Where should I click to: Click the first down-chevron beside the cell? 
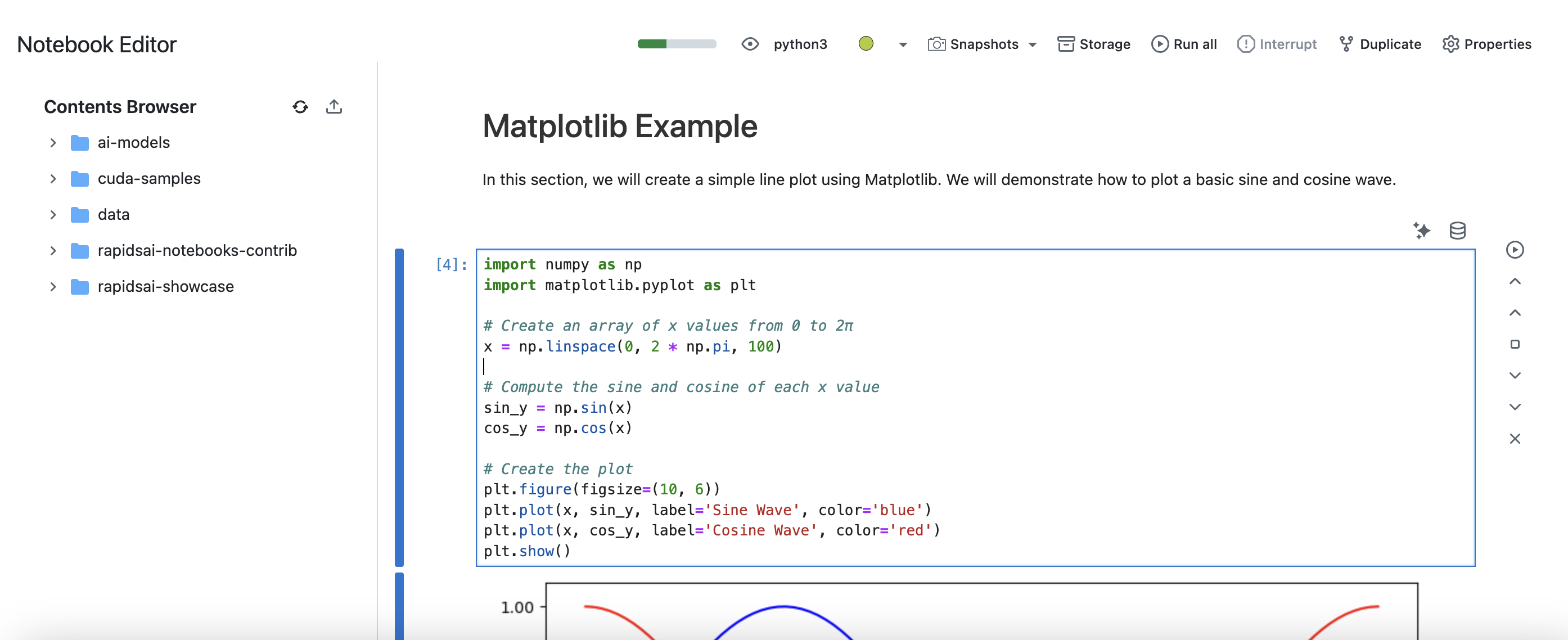click(1515, 375)
